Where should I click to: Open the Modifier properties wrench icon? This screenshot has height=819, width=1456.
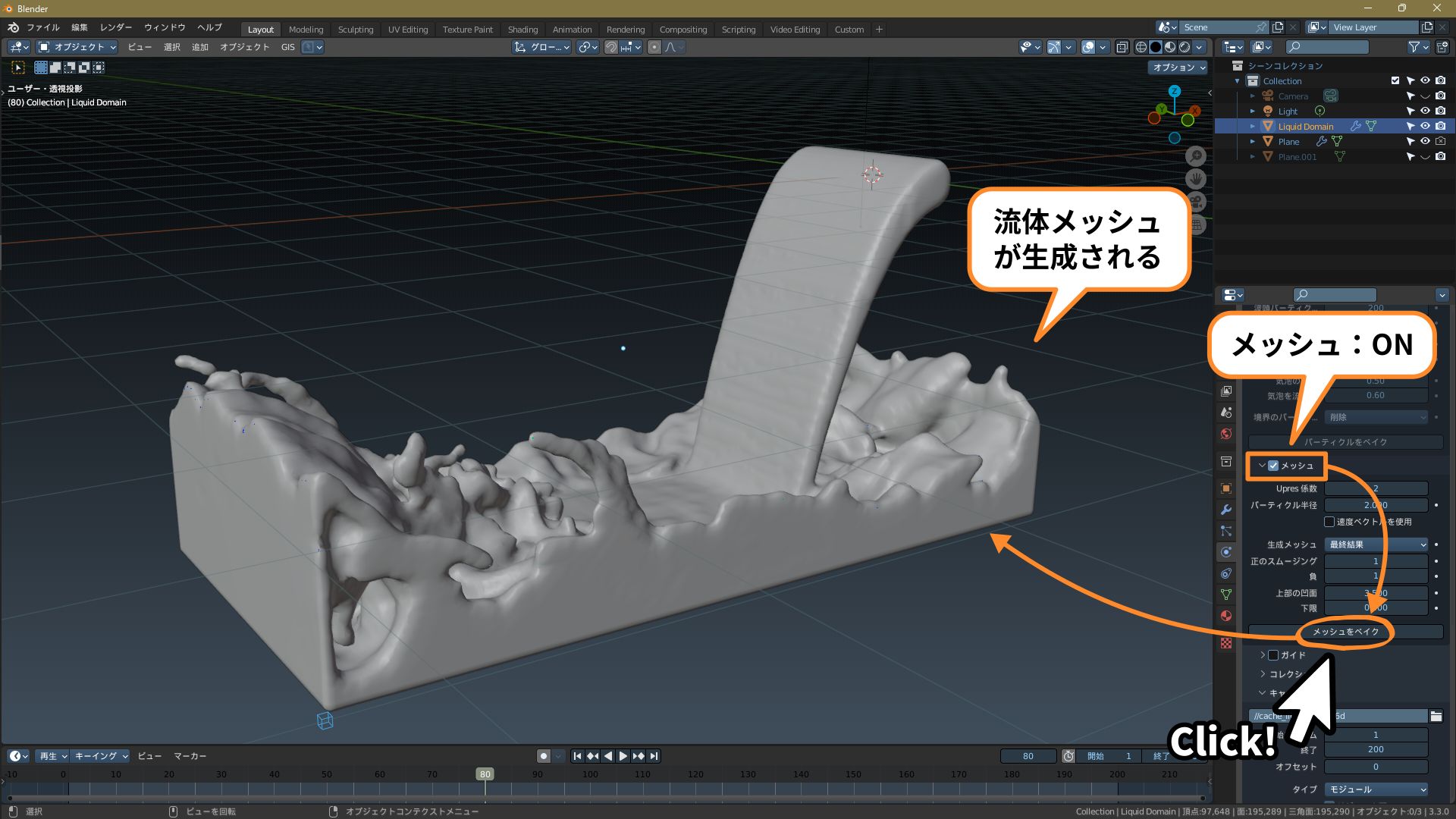pyautogui.click(x=1226, y=510)
